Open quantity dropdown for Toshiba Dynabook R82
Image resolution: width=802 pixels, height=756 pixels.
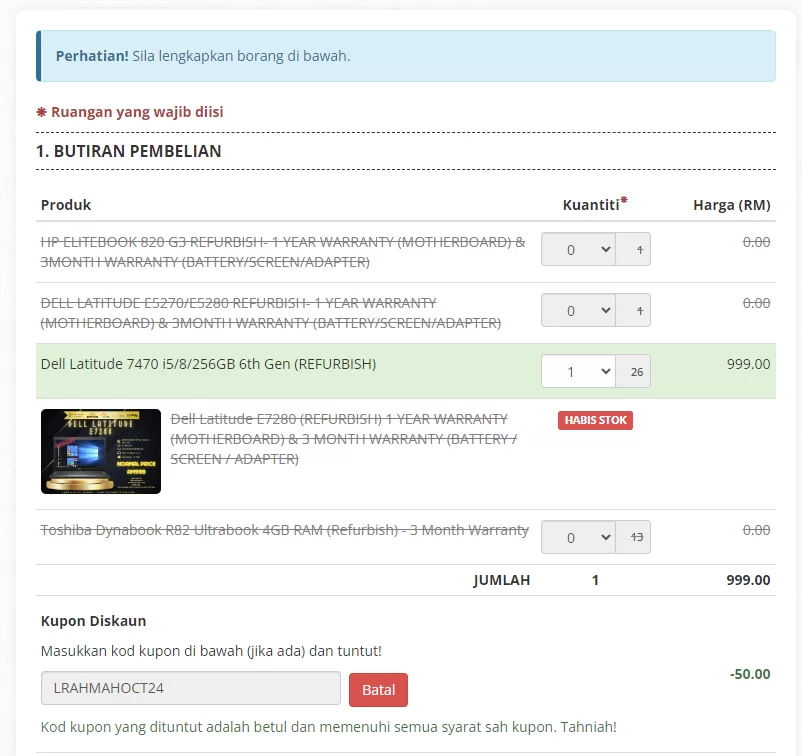[x=578, y=537]
